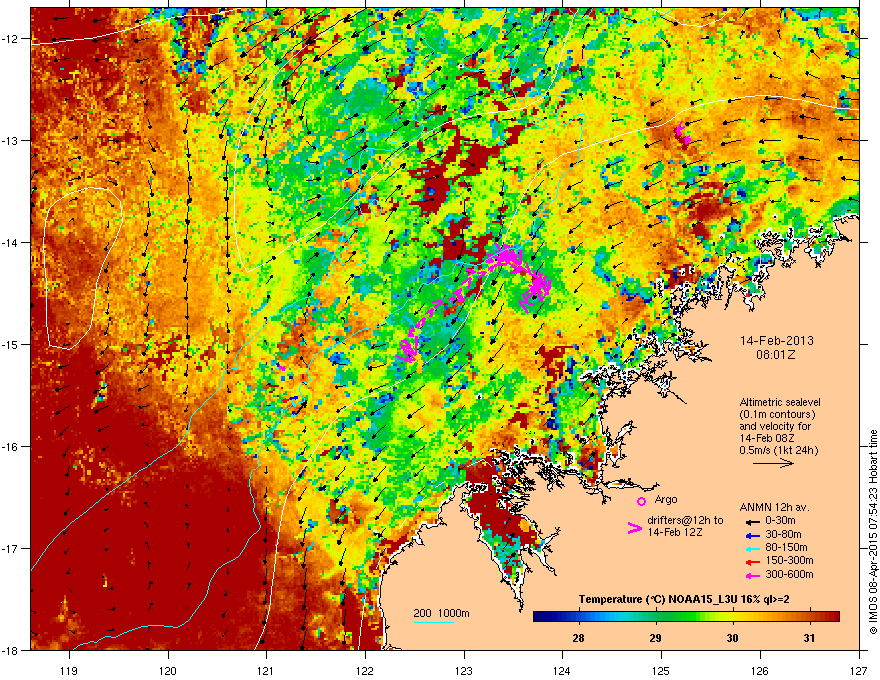Screen dimensions: 880x680
Task: Click the temperature color bar near 28
Action: (x=578, y=617)
